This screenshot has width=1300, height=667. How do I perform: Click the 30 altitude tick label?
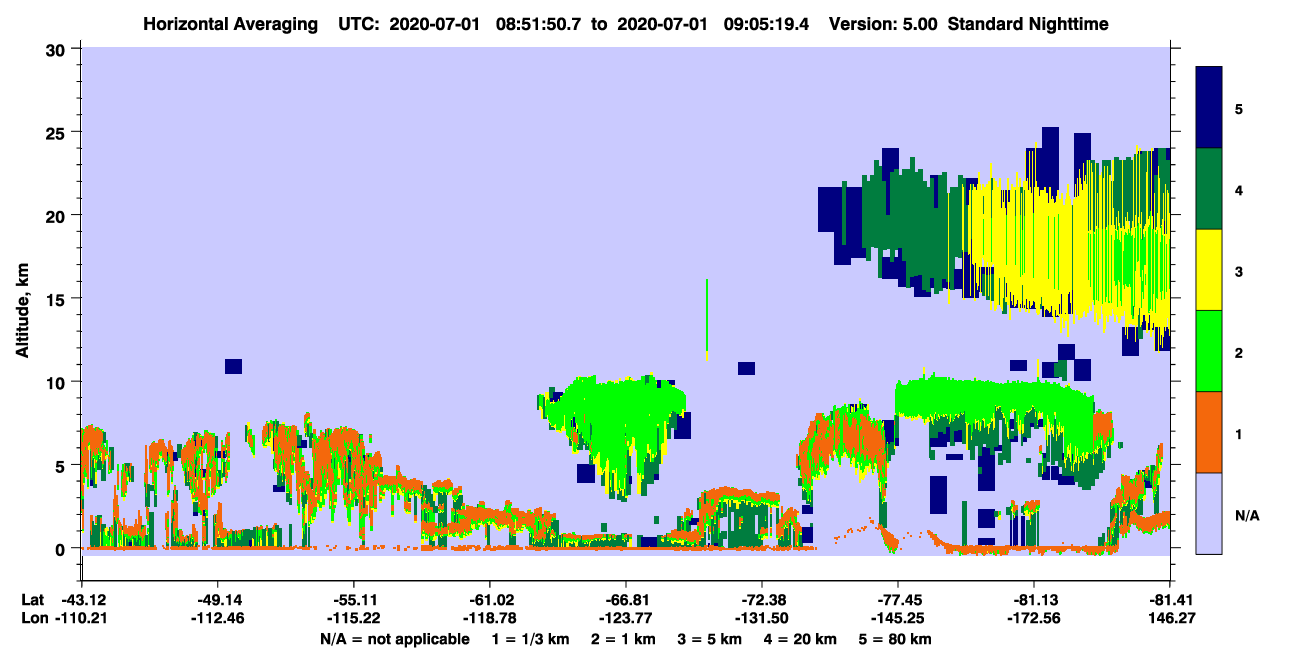pos(57,48)
